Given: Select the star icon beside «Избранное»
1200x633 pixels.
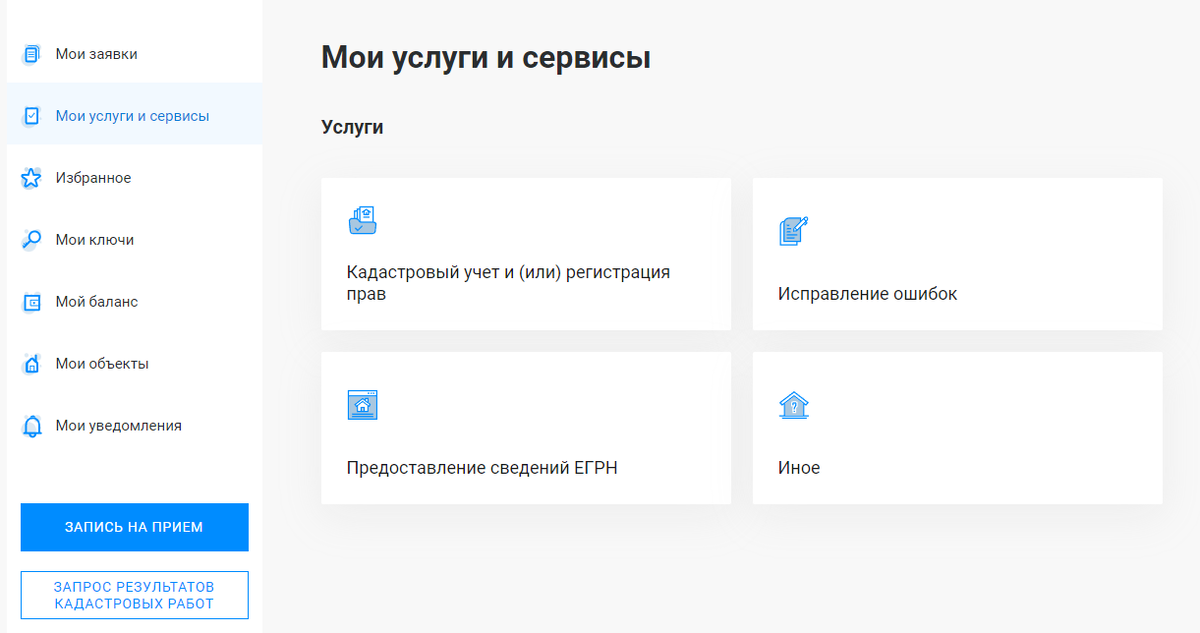Looking at the screenshot, I should [30, 177].
